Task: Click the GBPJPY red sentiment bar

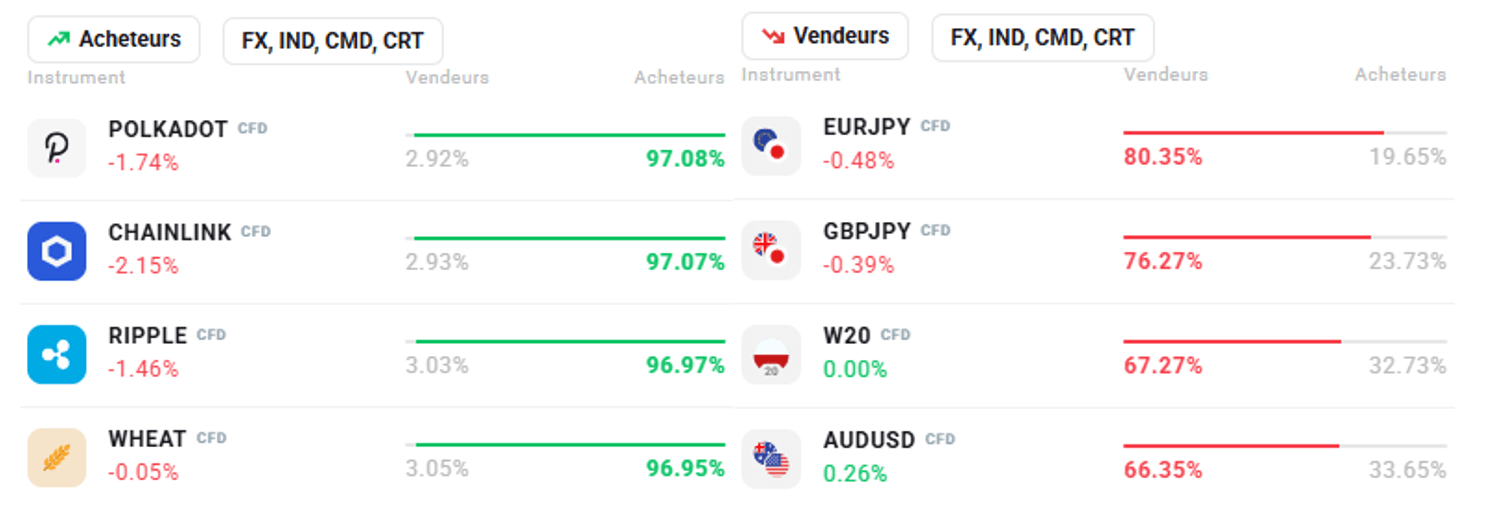Action: click(x=1246, y=237)
